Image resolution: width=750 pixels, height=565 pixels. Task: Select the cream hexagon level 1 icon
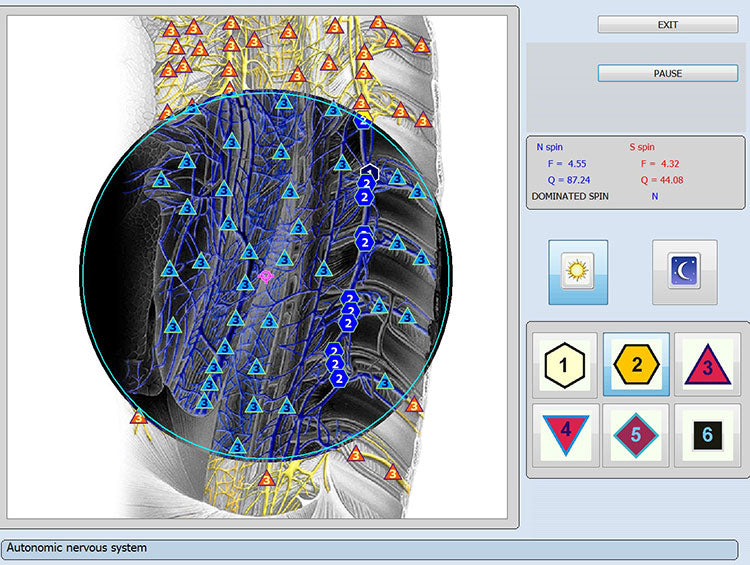564,365
